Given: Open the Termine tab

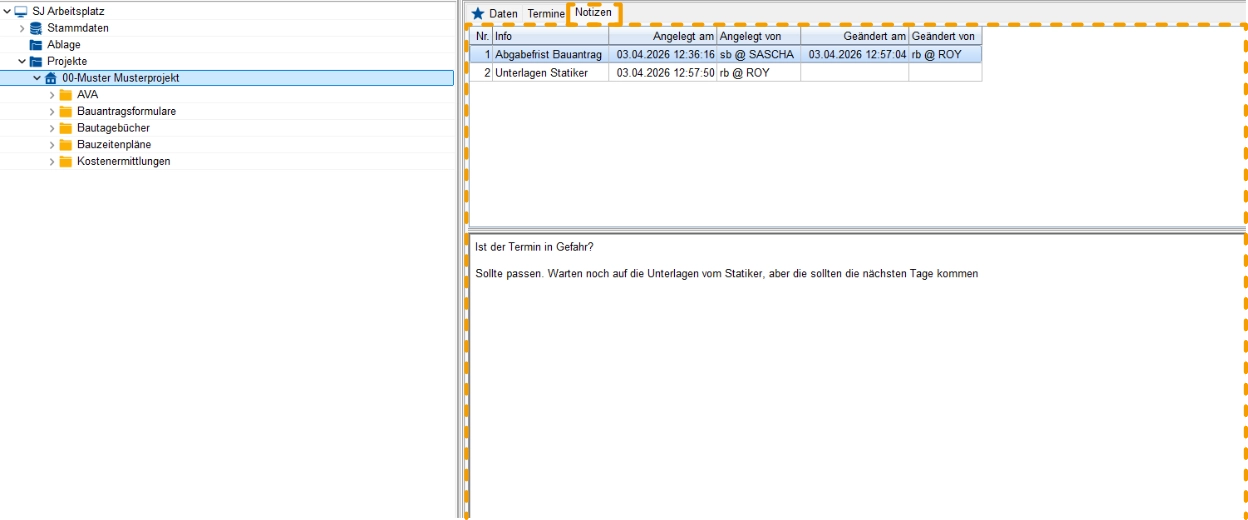Looking at the screenshot, I should pos(546,14).
